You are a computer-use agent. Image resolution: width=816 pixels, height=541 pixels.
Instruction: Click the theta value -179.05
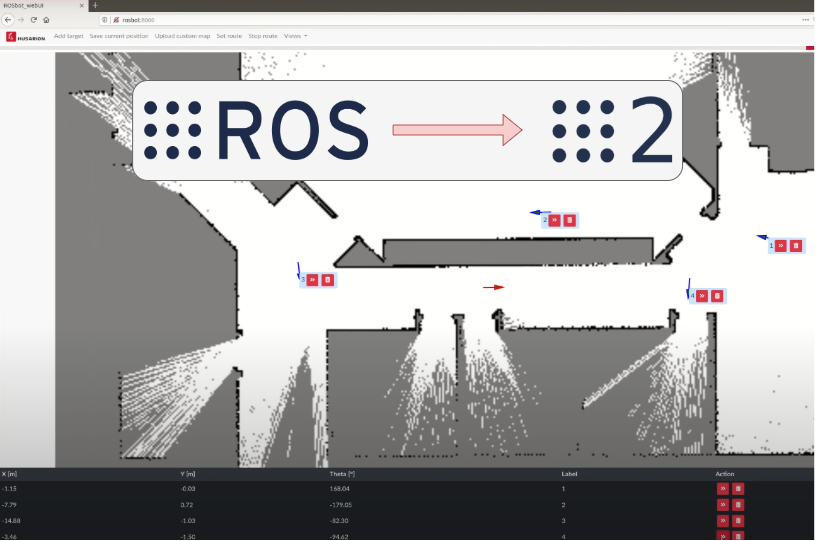pyautogui.click(x=341, y=505)
